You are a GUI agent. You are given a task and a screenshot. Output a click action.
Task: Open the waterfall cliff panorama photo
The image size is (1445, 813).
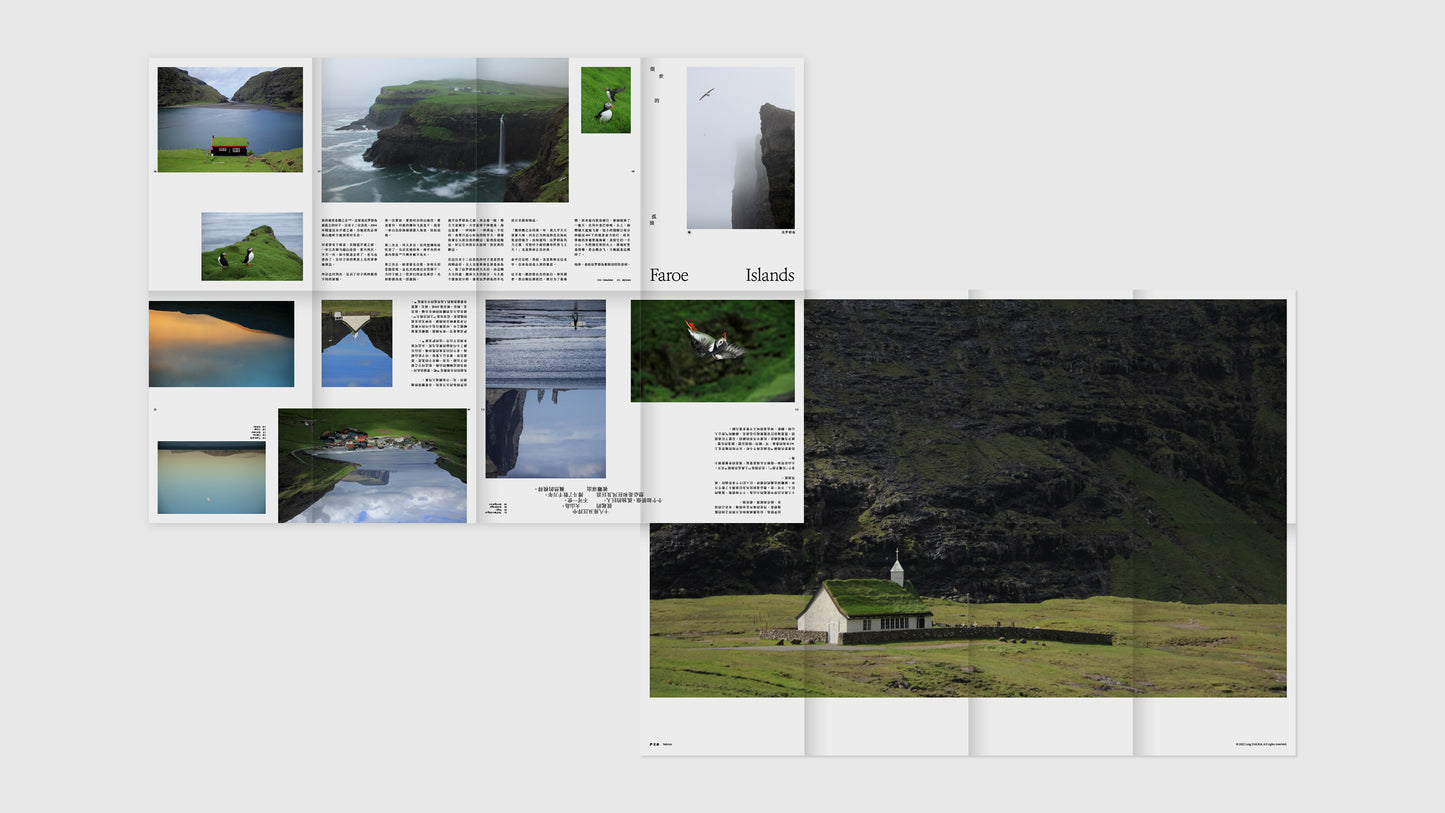pyautogui.click(x=444, y=130)
